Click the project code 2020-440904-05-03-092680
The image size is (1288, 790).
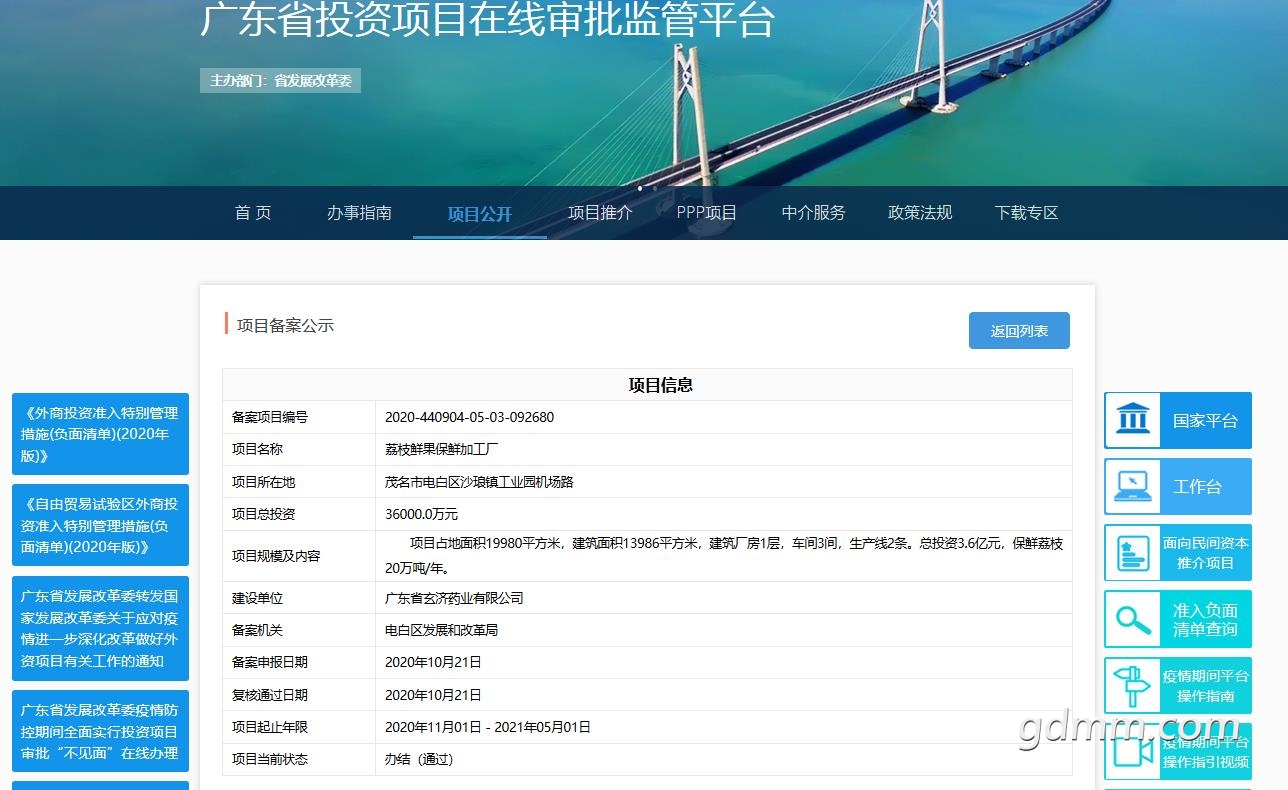469,417
